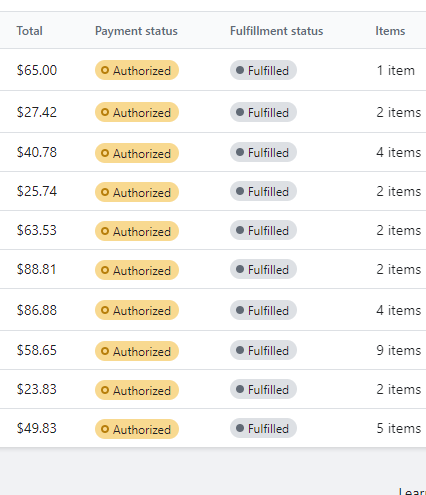Expand the 5 items list for $49.83

coord(399,428)
